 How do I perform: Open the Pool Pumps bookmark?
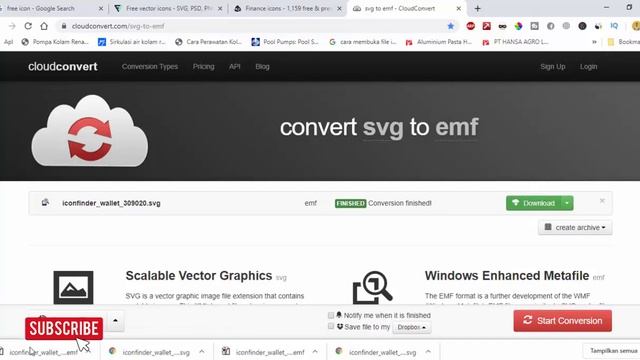click(285, 42)
